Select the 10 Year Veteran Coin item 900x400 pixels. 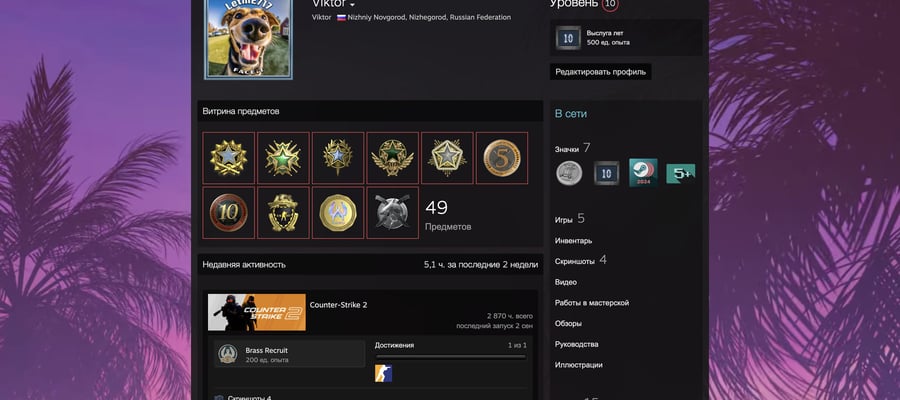228,212
